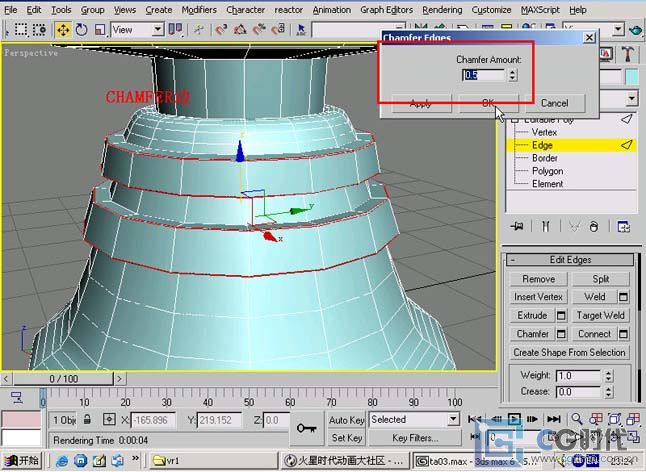Click the Pin Stack icon
646x472 pixels.
pos(517,226)
